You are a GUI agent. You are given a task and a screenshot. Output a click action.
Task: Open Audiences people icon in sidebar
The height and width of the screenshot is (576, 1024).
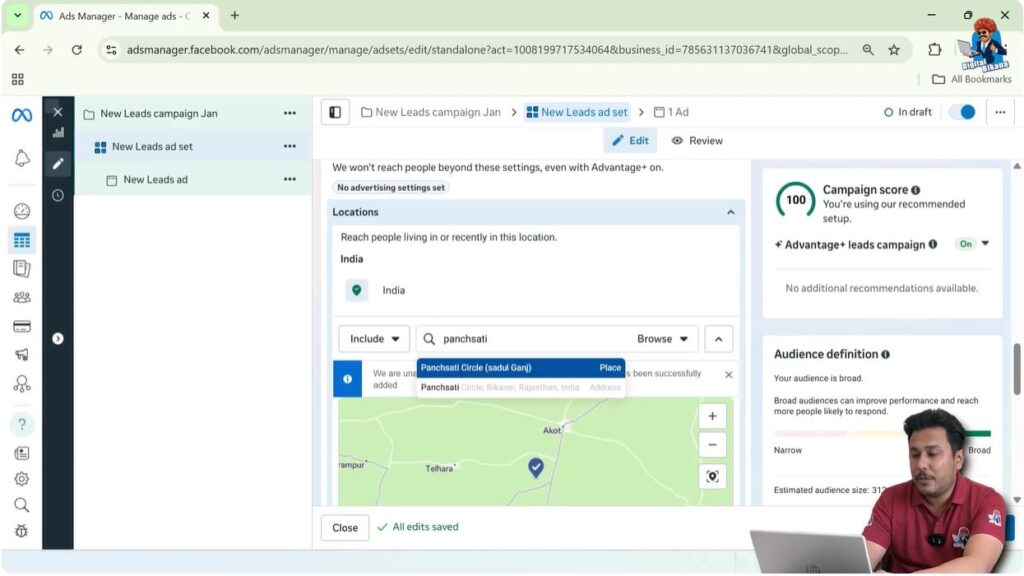click(22, 297)
